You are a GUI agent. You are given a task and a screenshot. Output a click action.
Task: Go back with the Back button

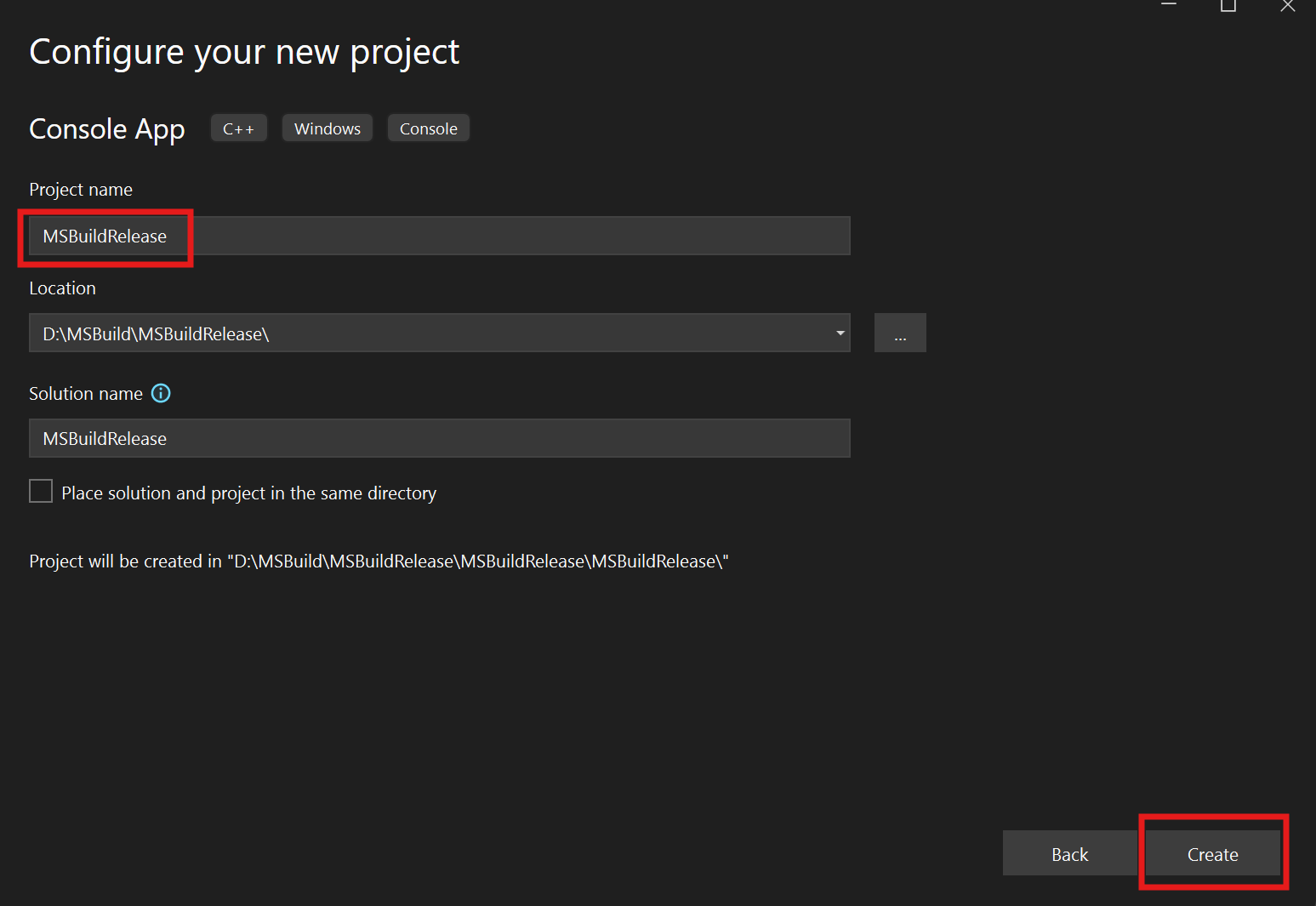[1069, 854]
